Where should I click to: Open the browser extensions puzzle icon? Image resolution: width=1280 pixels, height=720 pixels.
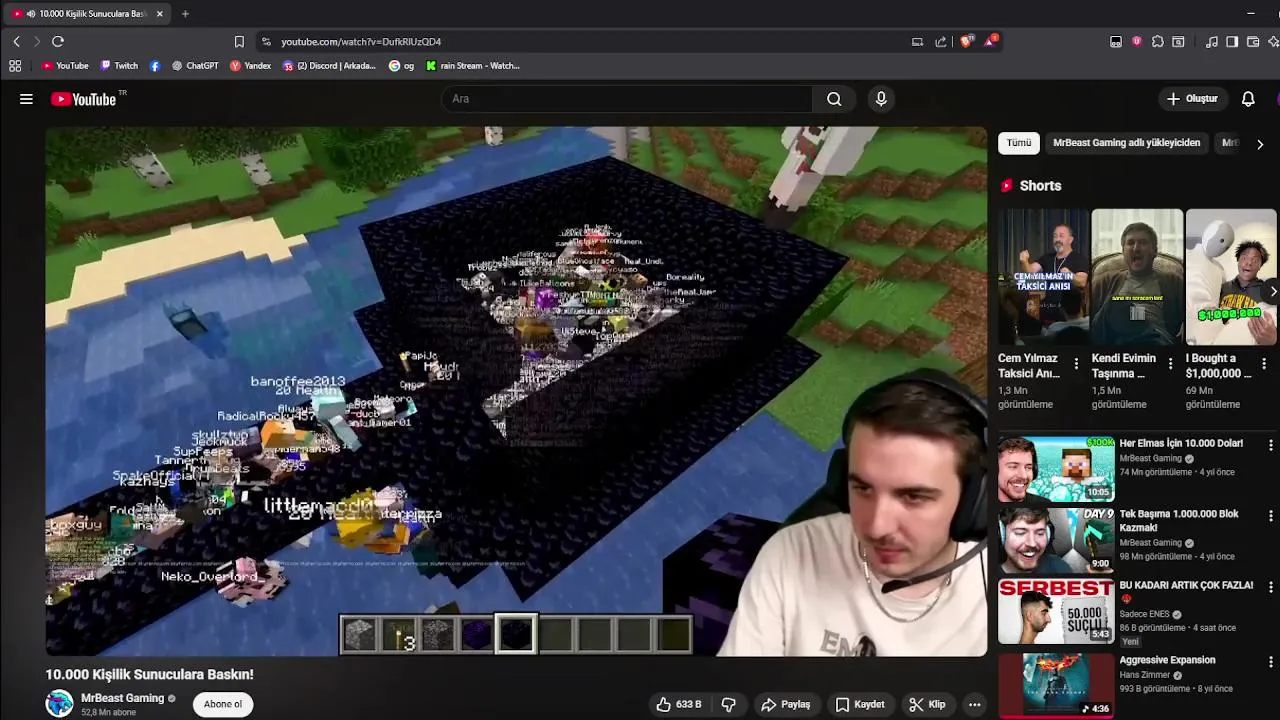pos(1157,42)
